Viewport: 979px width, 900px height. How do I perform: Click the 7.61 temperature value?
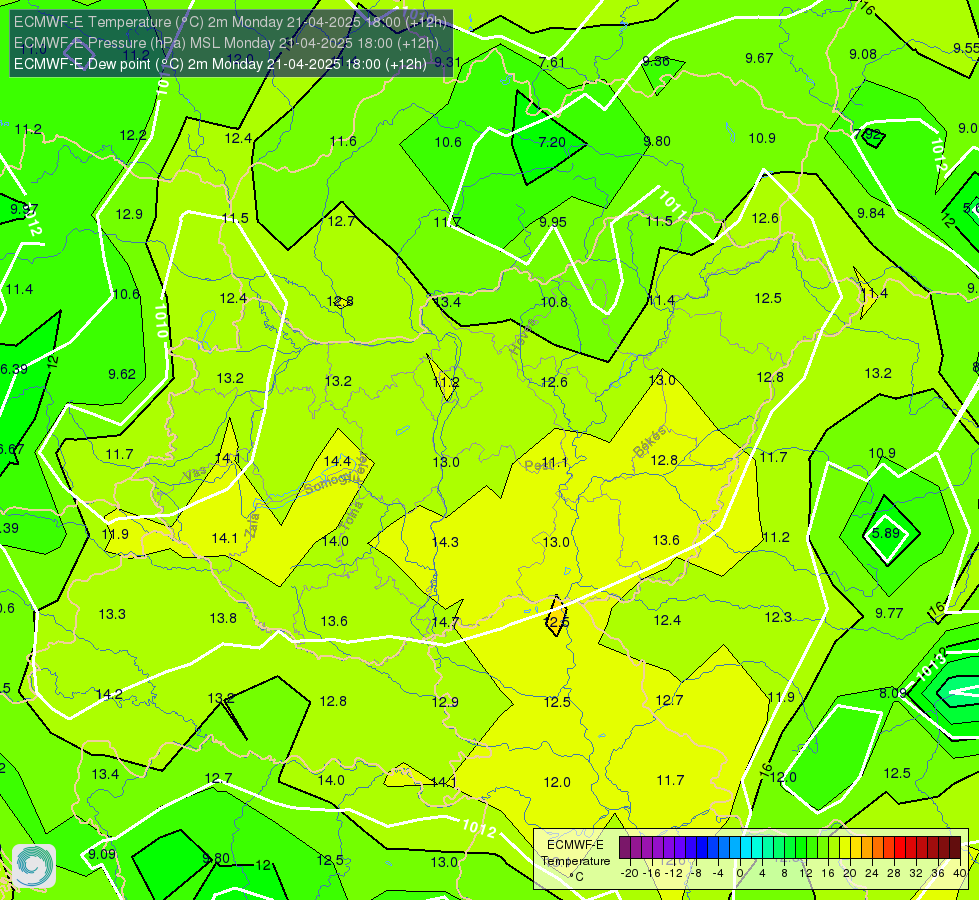(x=552, y=62)
